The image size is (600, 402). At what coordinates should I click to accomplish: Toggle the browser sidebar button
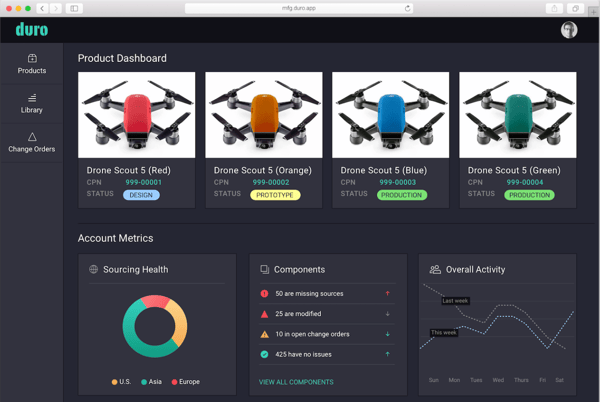(74, 8)
